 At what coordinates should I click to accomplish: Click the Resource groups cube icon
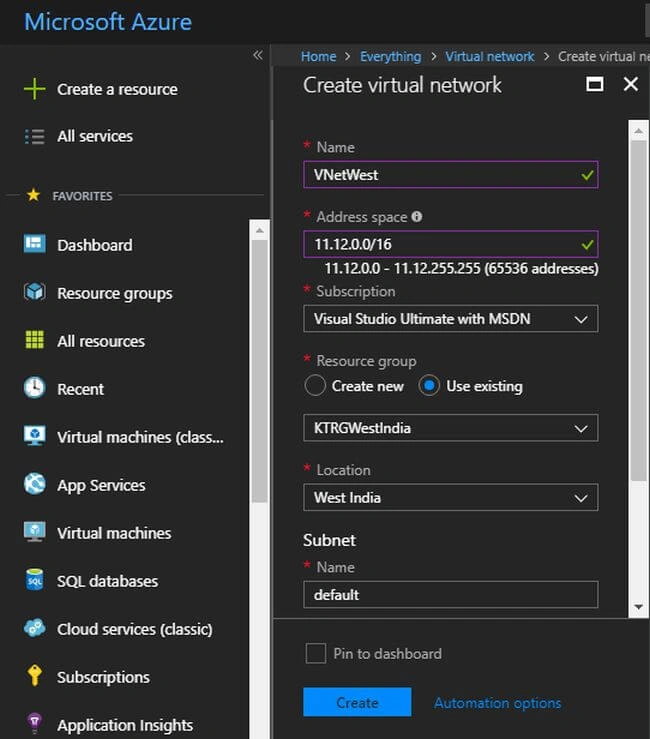(34, 292)
